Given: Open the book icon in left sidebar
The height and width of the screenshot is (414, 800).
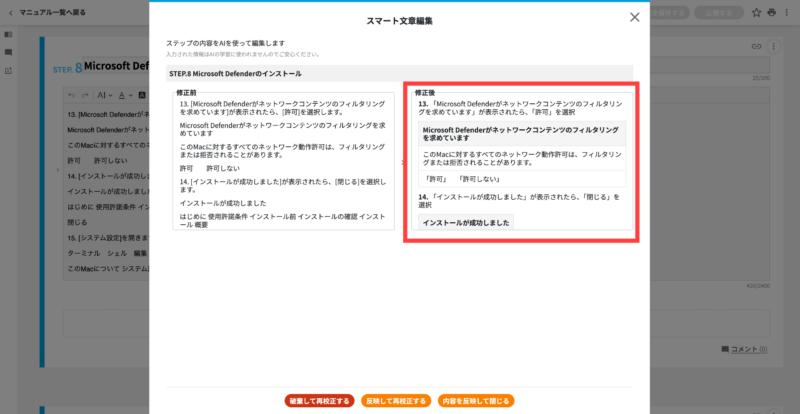Looking at the screenshot, I should click(x=8, y=35).
